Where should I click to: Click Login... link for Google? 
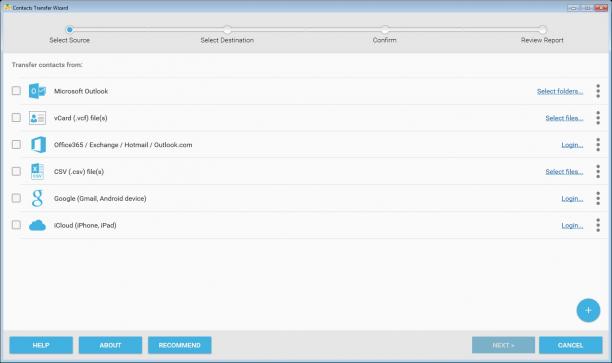572,199
